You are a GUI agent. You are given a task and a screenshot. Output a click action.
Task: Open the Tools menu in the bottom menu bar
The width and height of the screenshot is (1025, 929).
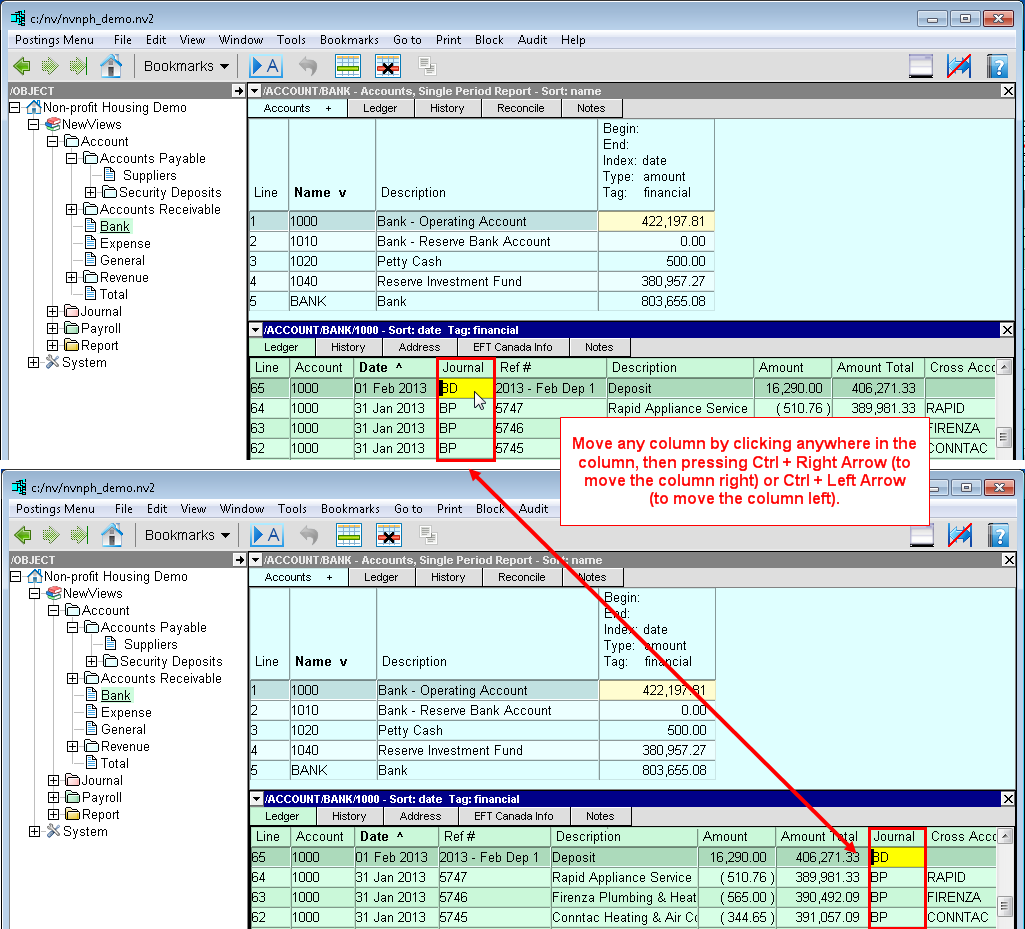[292, 509]
